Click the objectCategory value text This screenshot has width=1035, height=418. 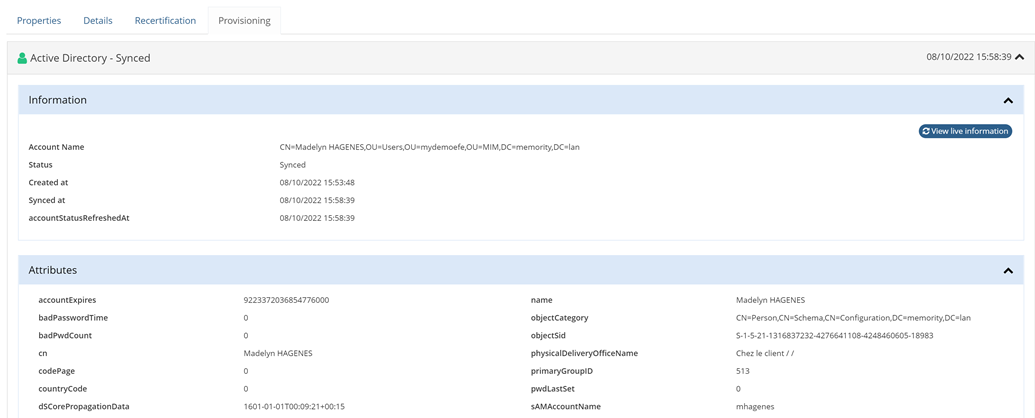pyautogui.click(x=853, y=318)
